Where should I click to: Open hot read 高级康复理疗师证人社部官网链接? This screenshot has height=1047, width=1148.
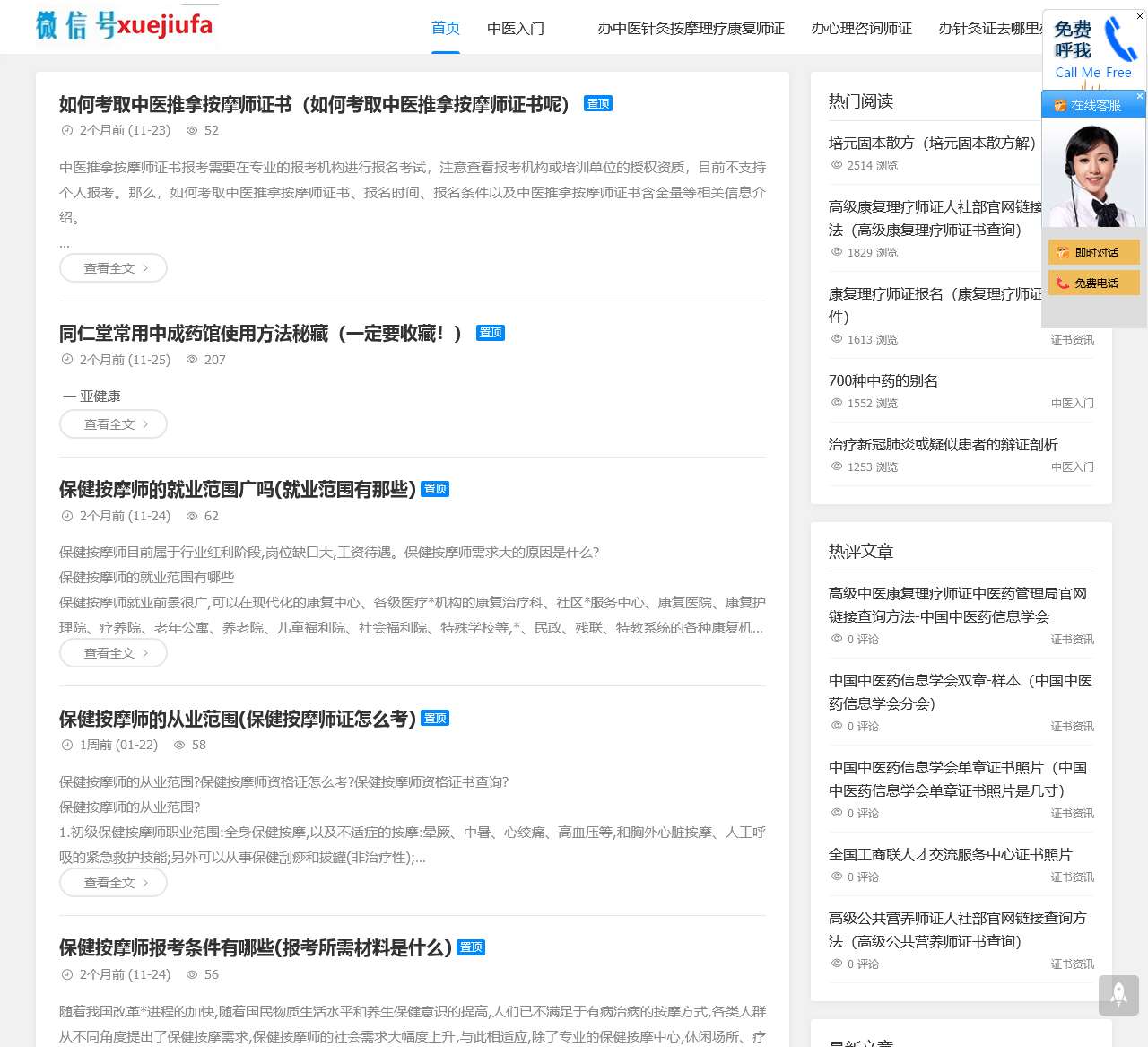coord(935,219)
